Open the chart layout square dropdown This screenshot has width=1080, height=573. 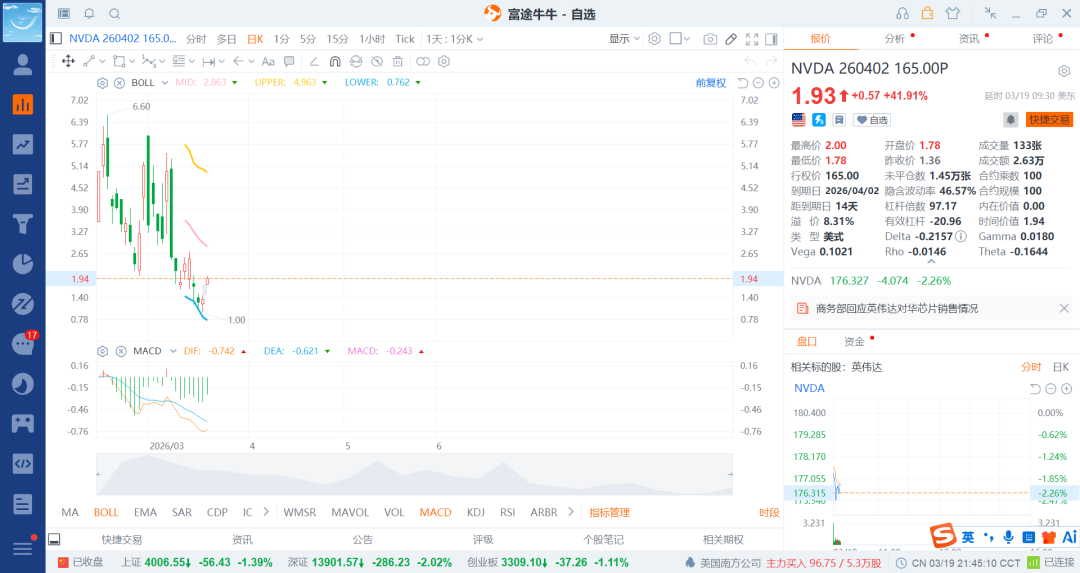tap(680, 39)
